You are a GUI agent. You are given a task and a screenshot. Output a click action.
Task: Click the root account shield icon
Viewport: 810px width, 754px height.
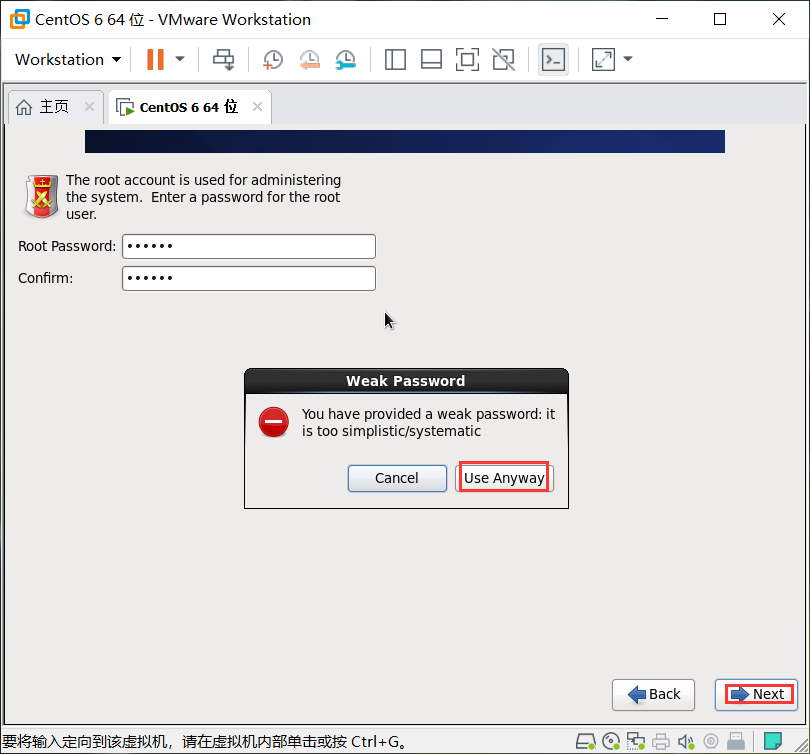[x=42, y=196]
